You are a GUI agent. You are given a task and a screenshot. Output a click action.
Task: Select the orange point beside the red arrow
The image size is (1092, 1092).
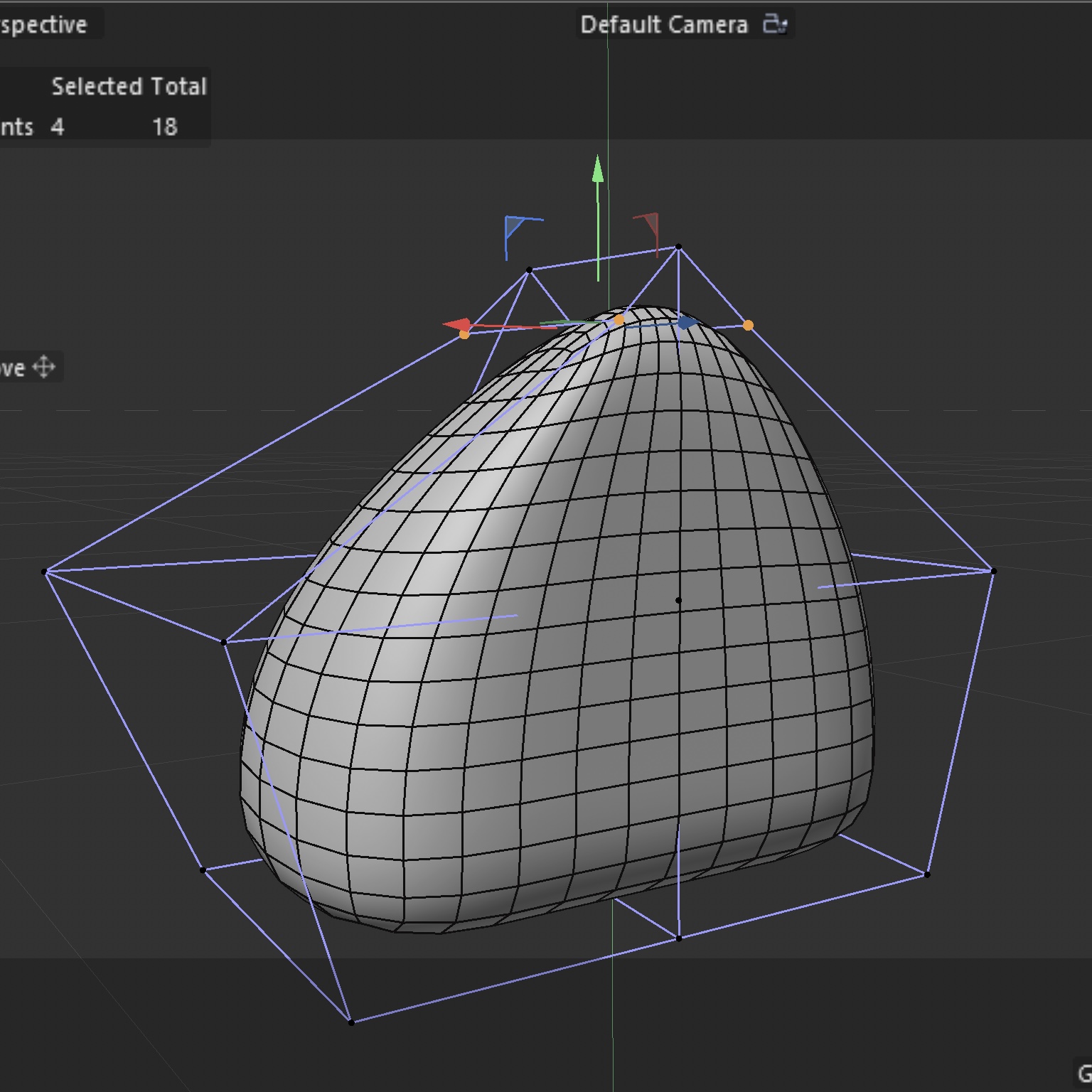point(464,334)
